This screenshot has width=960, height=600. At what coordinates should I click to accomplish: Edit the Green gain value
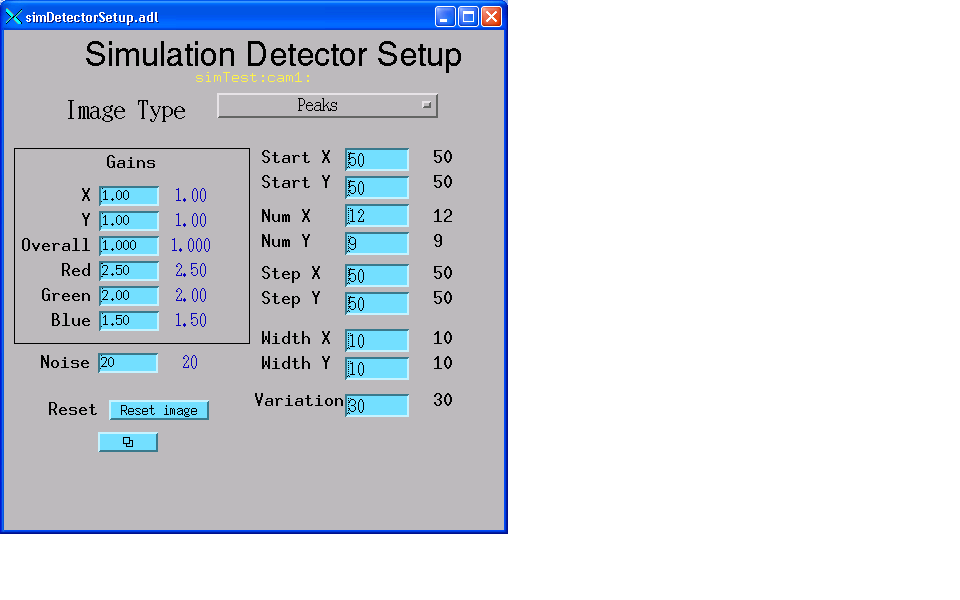[128, 295]
